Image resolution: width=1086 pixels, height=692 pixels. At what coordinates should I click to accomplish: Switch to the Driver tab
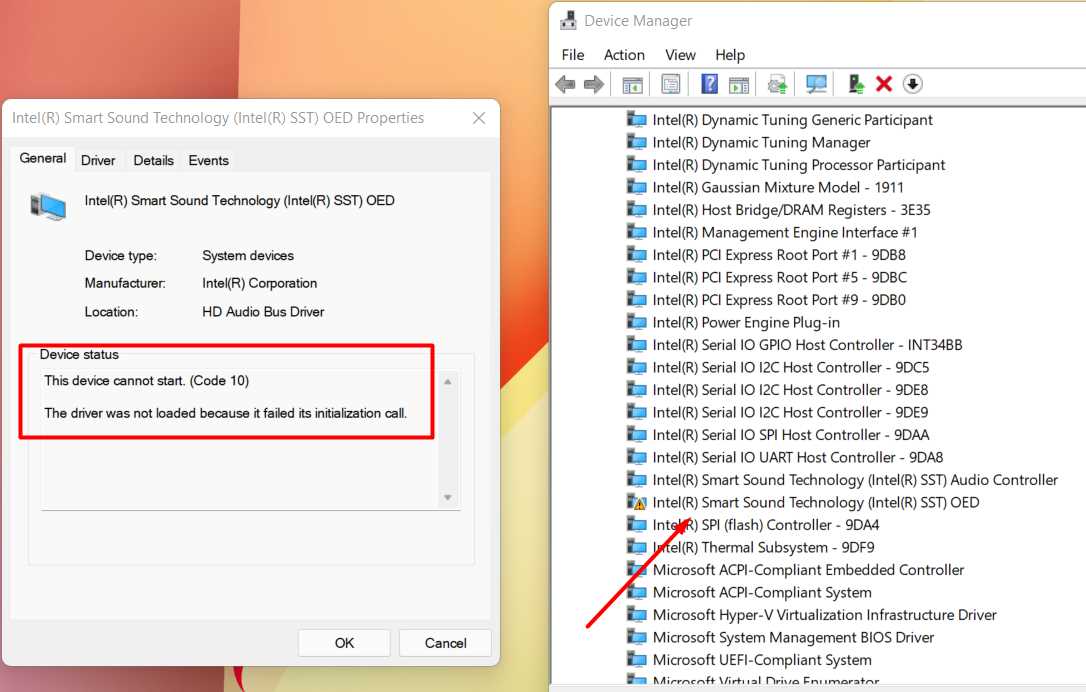(x=98, y=160)
